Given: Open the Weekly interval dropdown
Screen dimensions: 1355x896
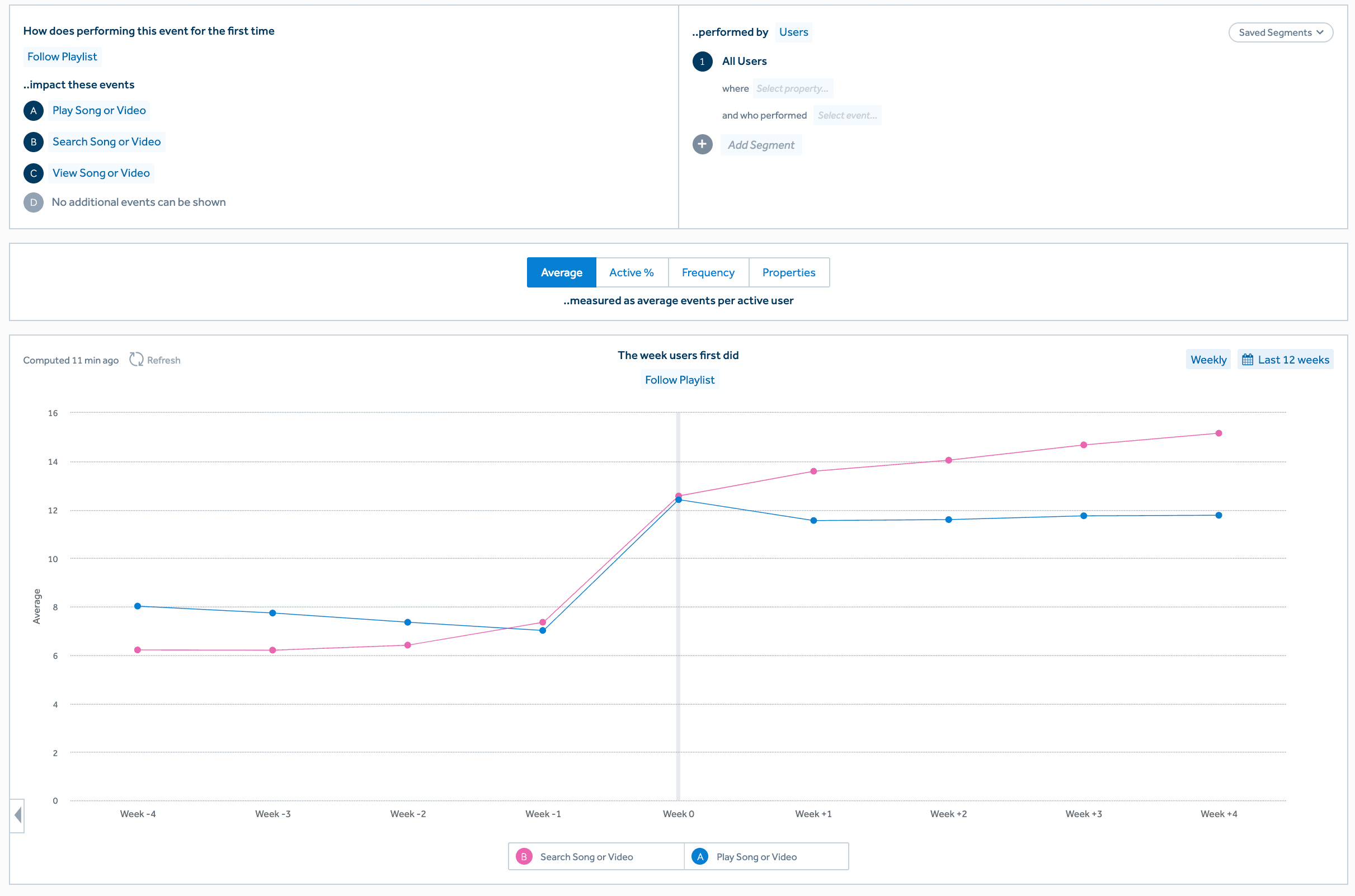Looking at the screenshot, I should click(1208, 360).
